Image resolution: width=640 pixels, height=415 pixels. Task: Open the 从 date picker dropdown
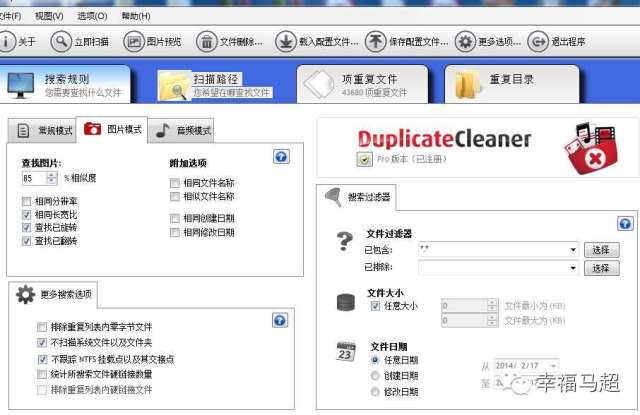coord(553,365)
